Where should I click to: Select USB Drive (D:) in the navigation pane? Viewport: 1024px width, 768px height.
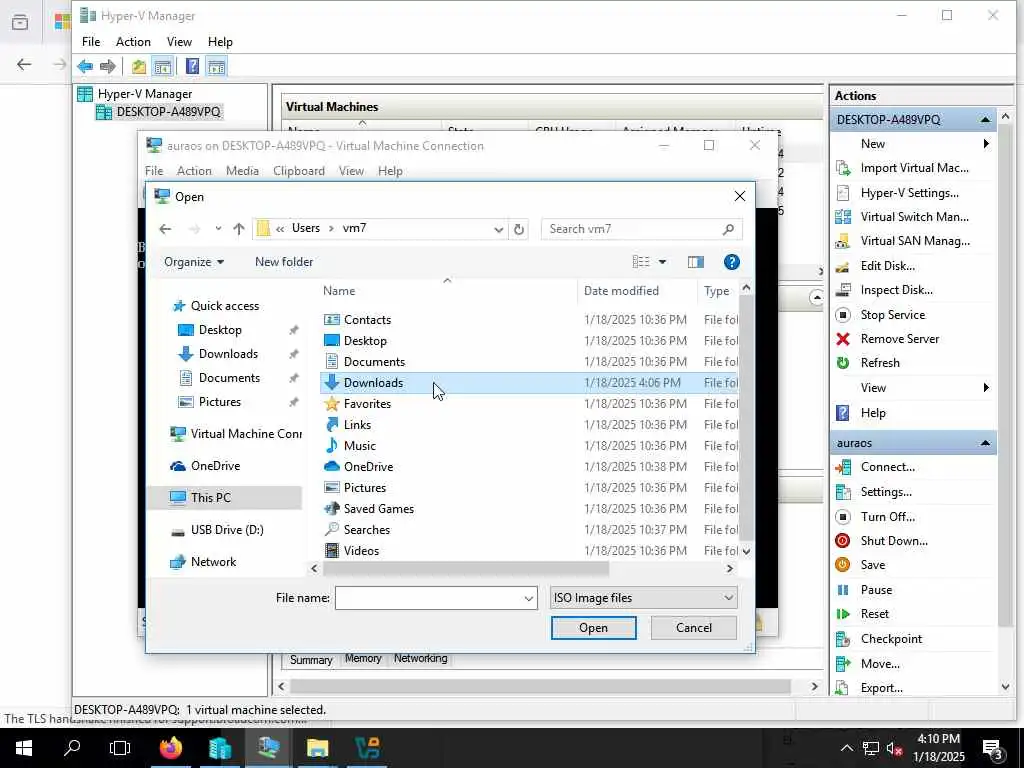(x=226, y=530)
